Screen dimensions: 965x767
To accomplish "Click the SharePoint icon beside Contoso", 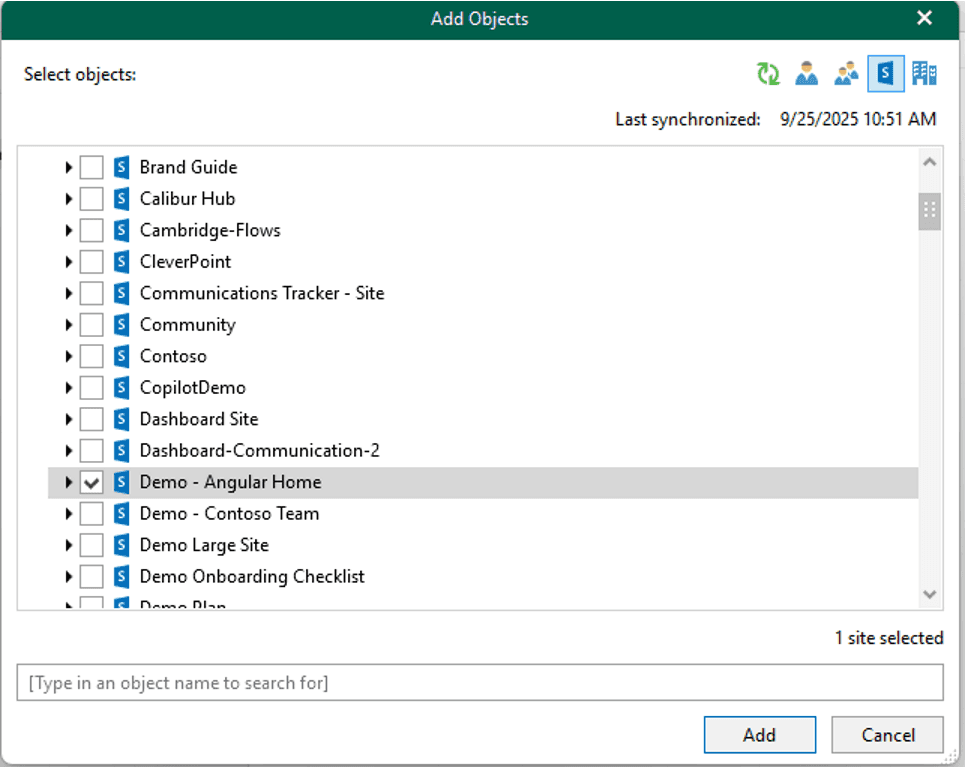I will tap(122, 355).
